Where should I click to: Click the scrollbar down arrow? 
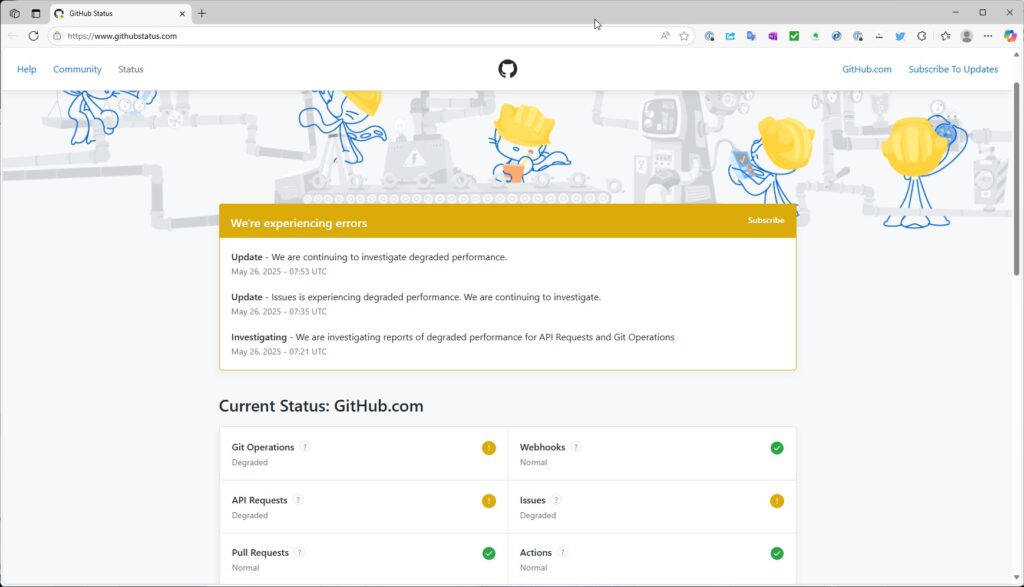click(x=1016, y=577)
